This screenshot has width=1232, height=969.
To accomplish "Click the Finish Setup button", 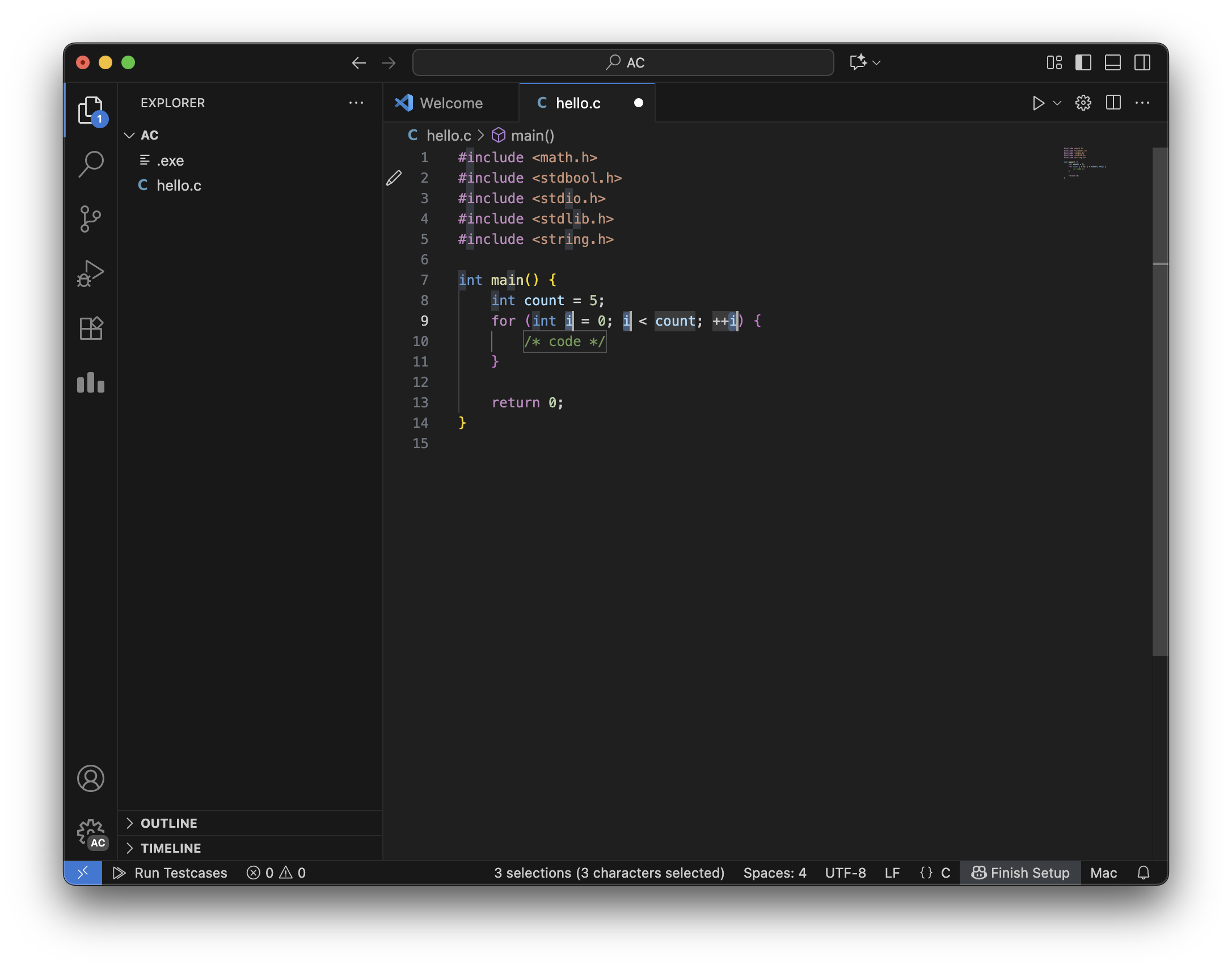I will tap(1020, 873).
